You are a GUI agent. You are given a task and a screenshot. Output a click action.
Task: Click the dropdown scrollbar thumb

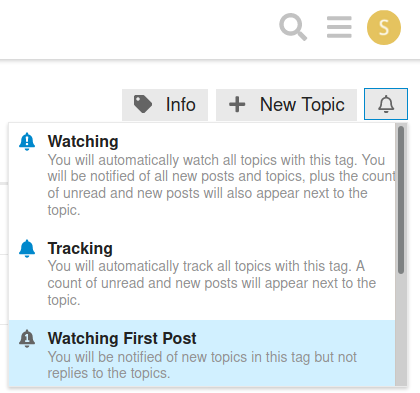pyautogui.click(x=401, y=200)
